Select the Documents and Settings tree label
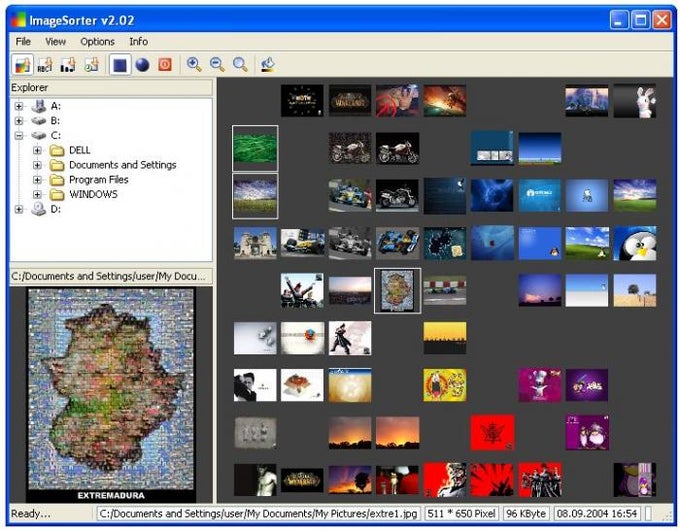 tap(123, 165)
